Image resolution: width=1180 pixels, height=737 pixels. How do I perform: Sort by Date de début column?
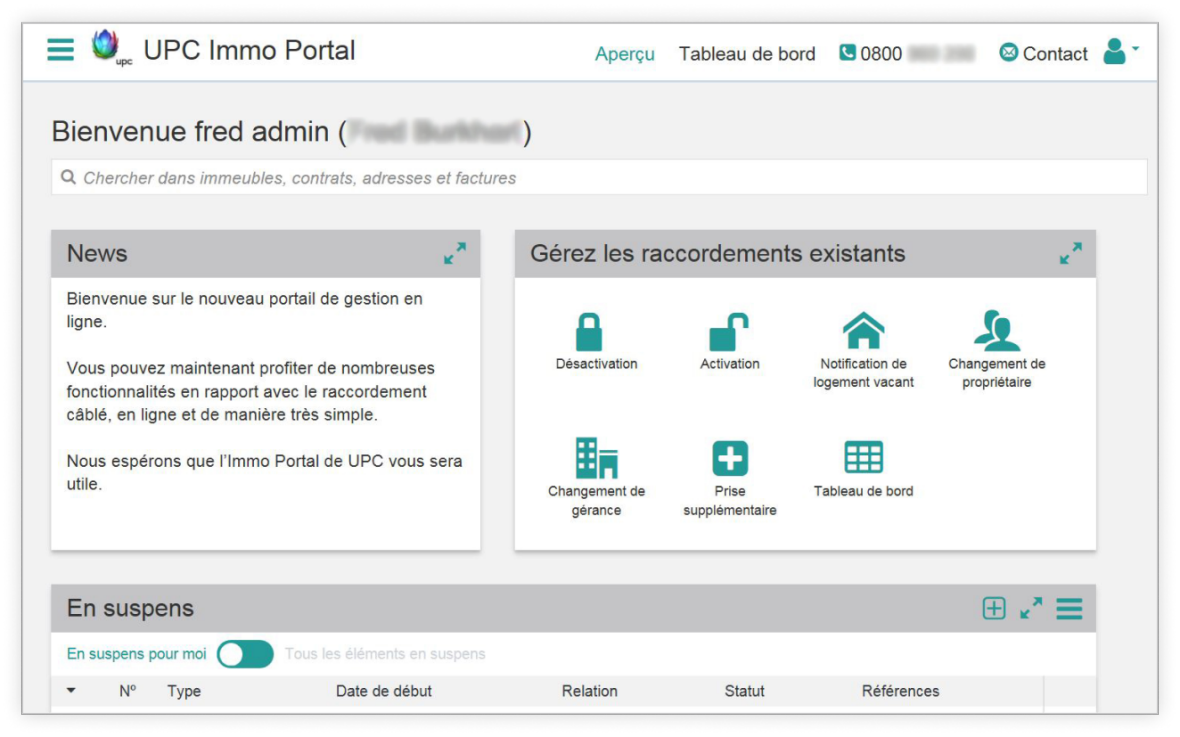click(x=384, y=691)
